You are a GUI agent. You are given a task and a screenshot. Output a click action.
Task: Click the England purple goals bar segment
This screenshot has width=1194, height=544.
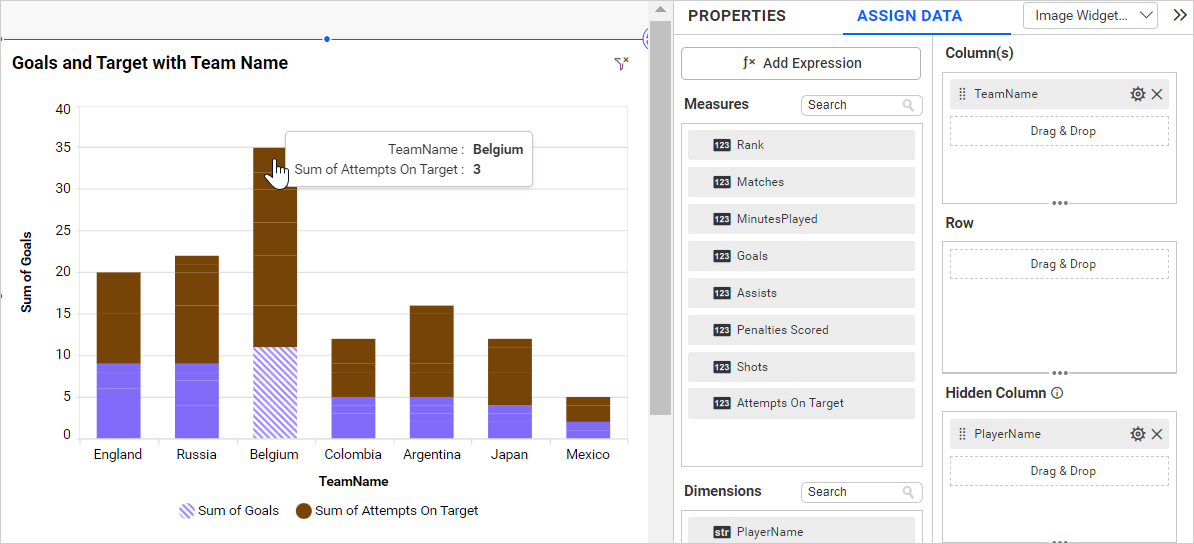[x=118, y=400]
